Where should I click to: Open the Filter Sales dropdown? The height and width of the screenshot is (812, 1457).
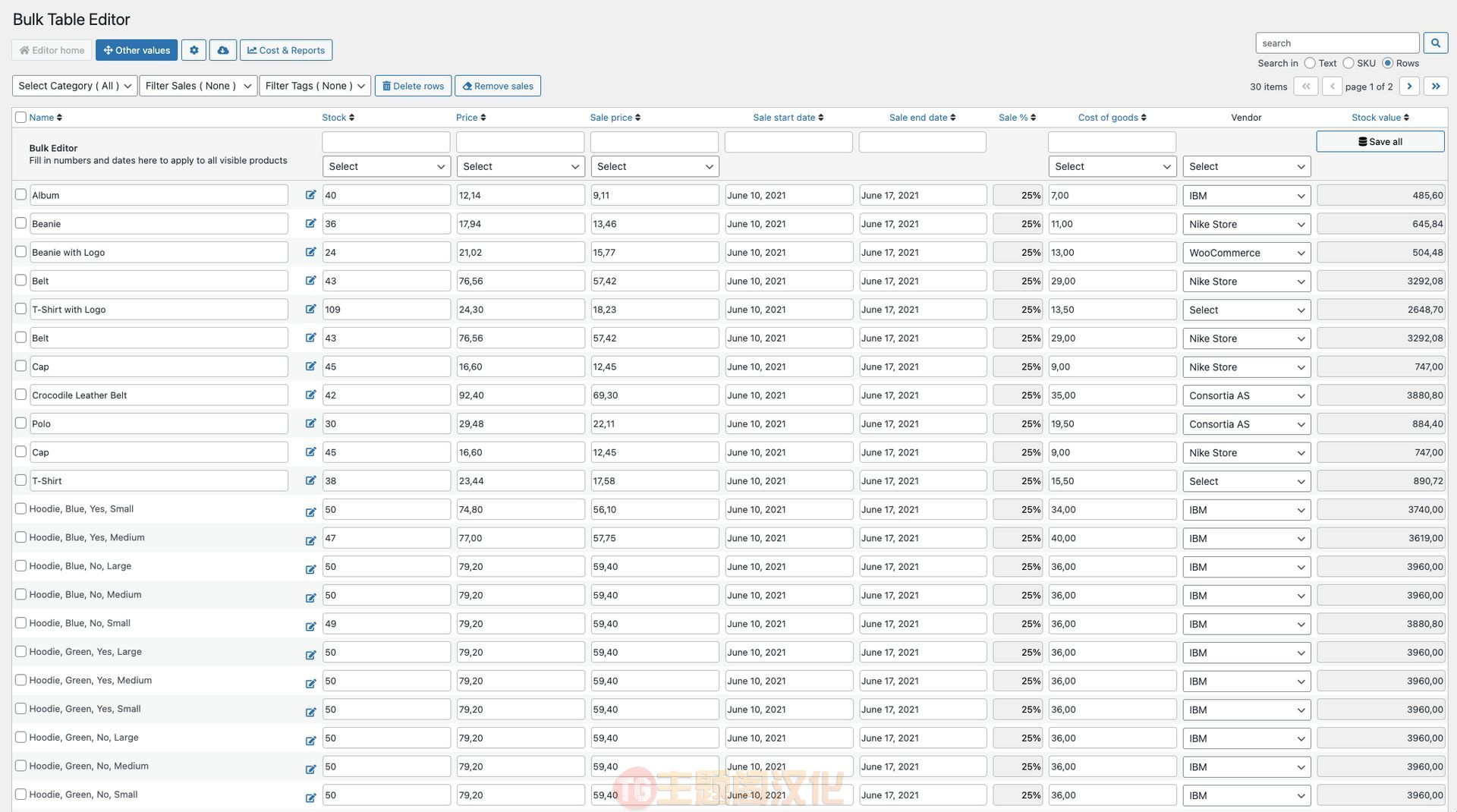coord(198,86)
